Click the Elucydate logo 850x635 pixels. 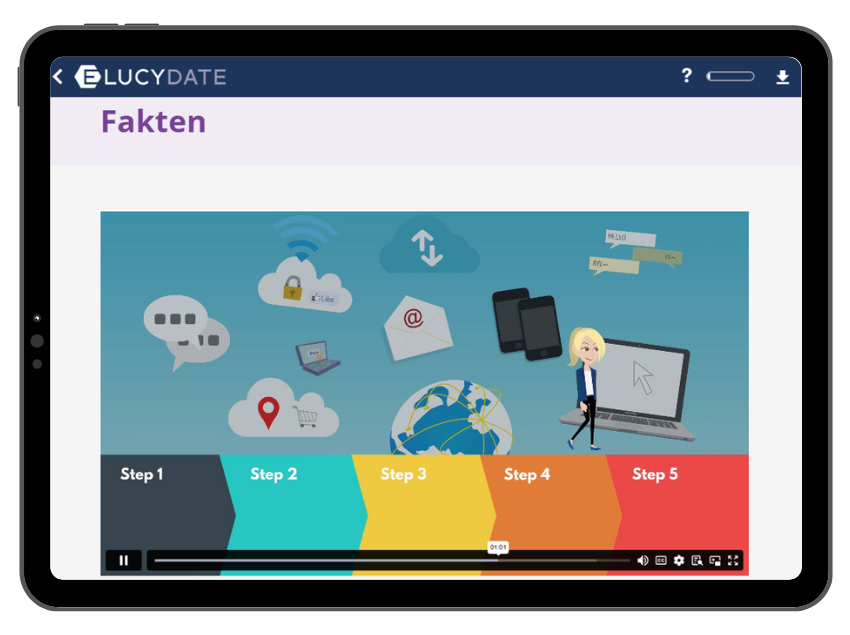(x=151, y=77)
